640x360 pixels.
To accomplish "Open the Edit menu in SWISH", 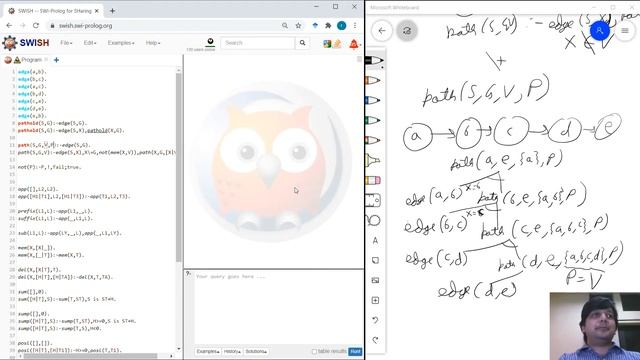I will [x=89, y=43].
